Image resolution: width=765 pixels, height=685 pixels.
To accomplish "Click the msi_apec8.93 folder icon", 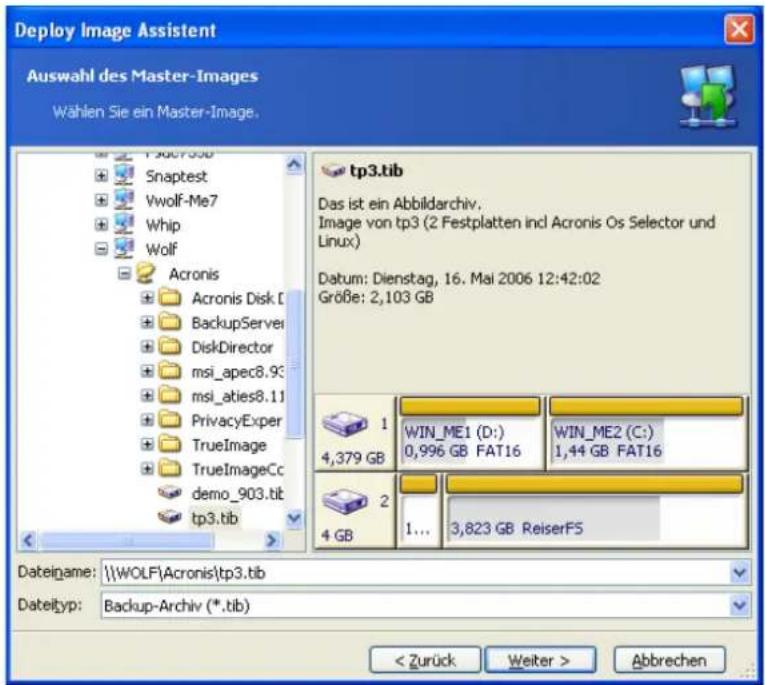I will pyautogui.click(x=170, y=371).
